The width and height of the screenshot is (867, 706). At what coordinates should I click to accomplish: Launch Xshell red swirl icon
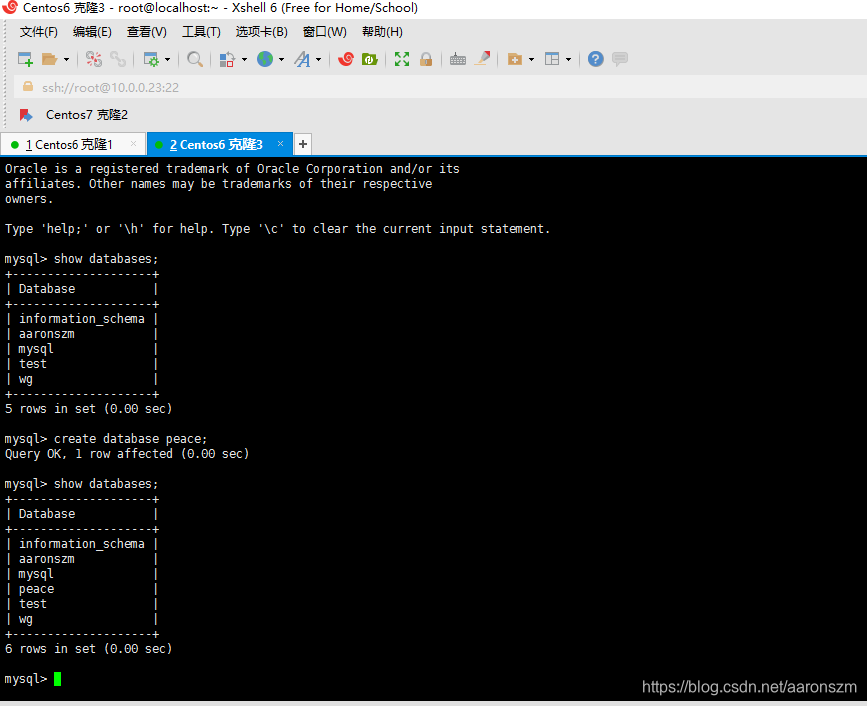[346, 59]
